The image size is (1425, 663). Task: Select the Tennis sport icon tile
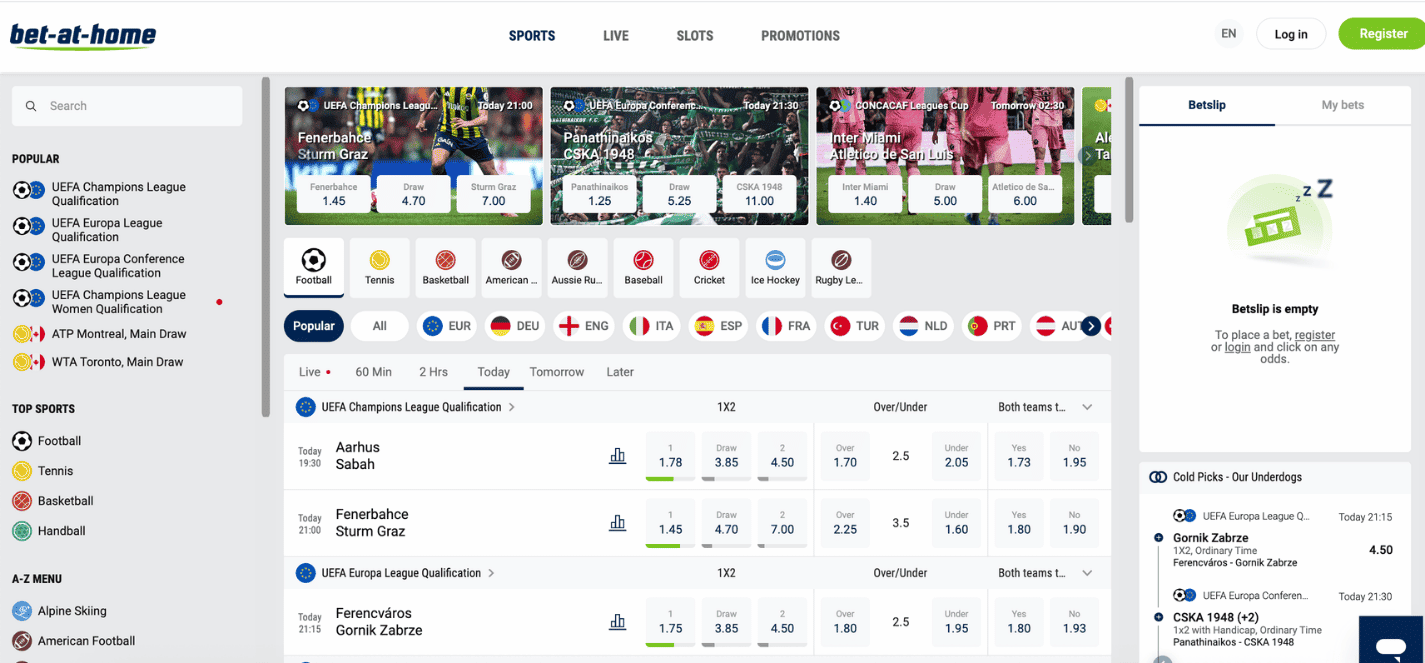pyautogui.click(x=380, y=267)
